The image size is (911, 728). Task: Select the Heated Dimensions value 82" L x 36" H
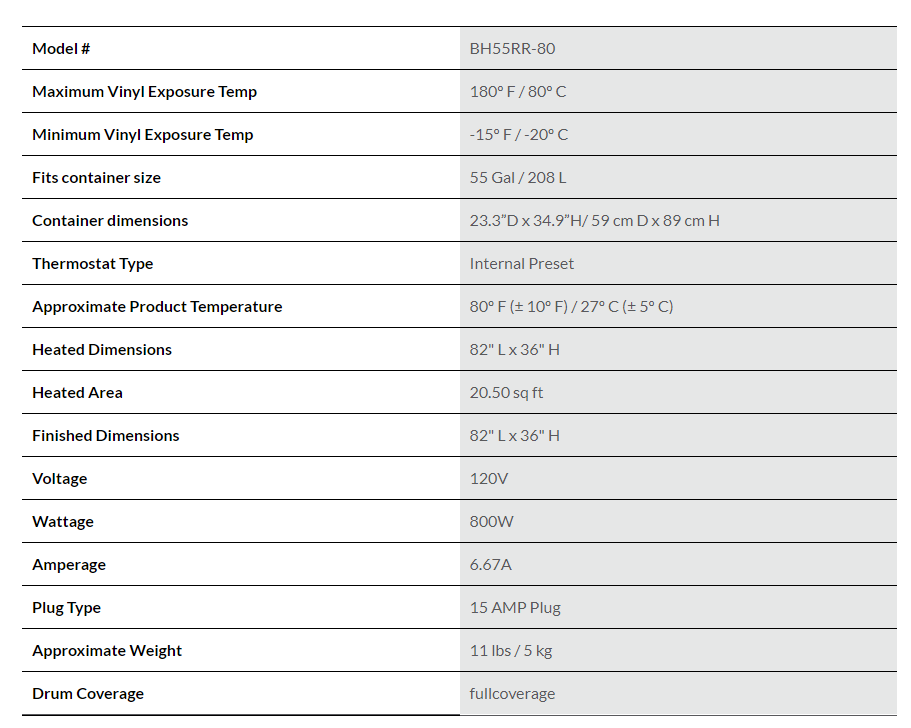(x=515, y=349)
